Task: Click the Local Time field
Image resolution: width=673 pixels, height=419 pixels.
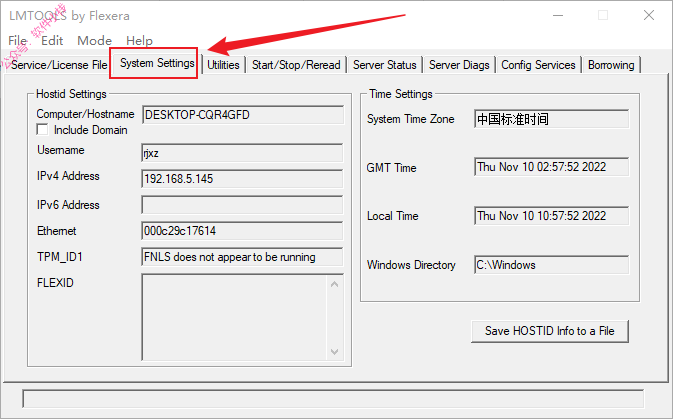Action: tap(552, 216)
